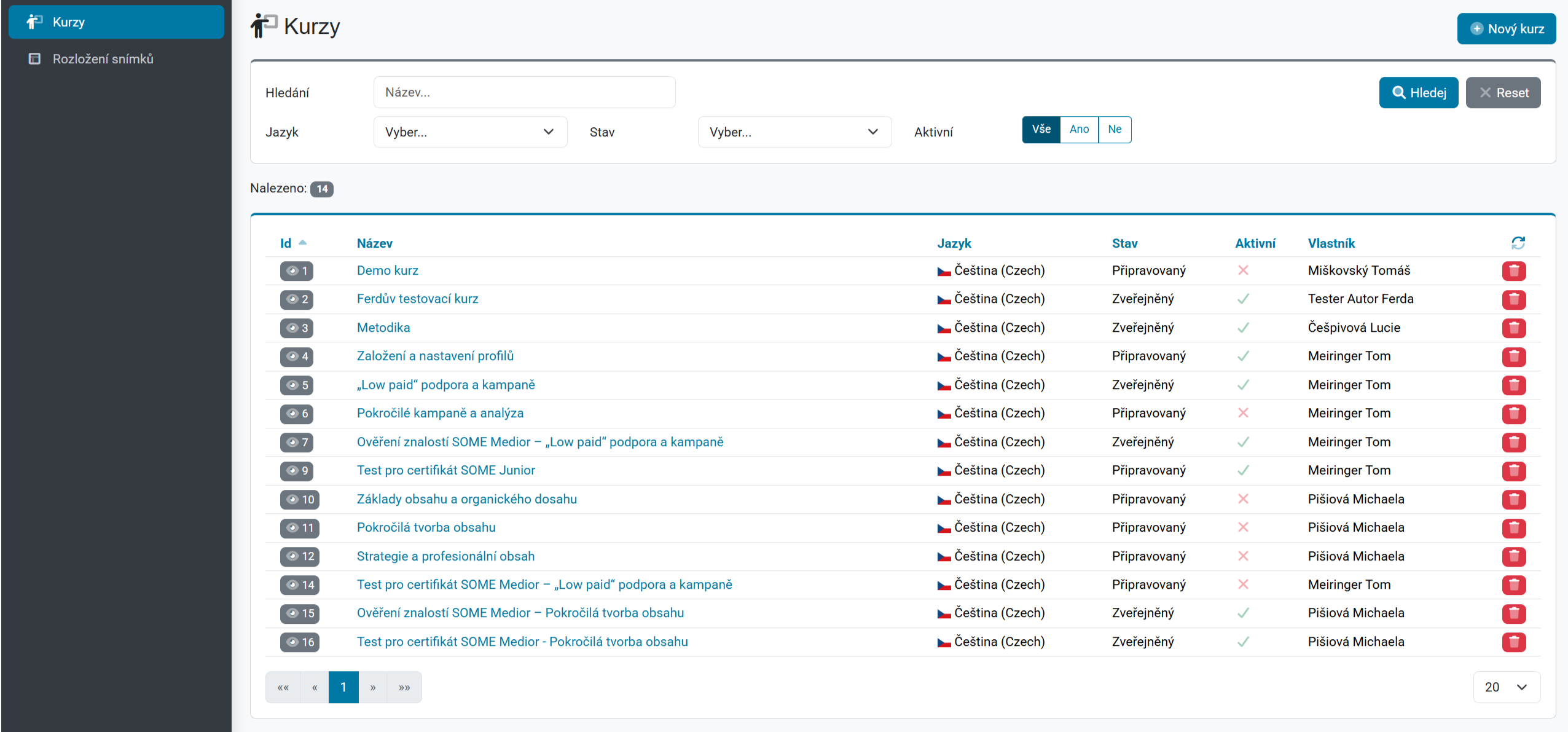Sort by Vlastník column header
The image size is (1568, 732).
(1331, 243)
